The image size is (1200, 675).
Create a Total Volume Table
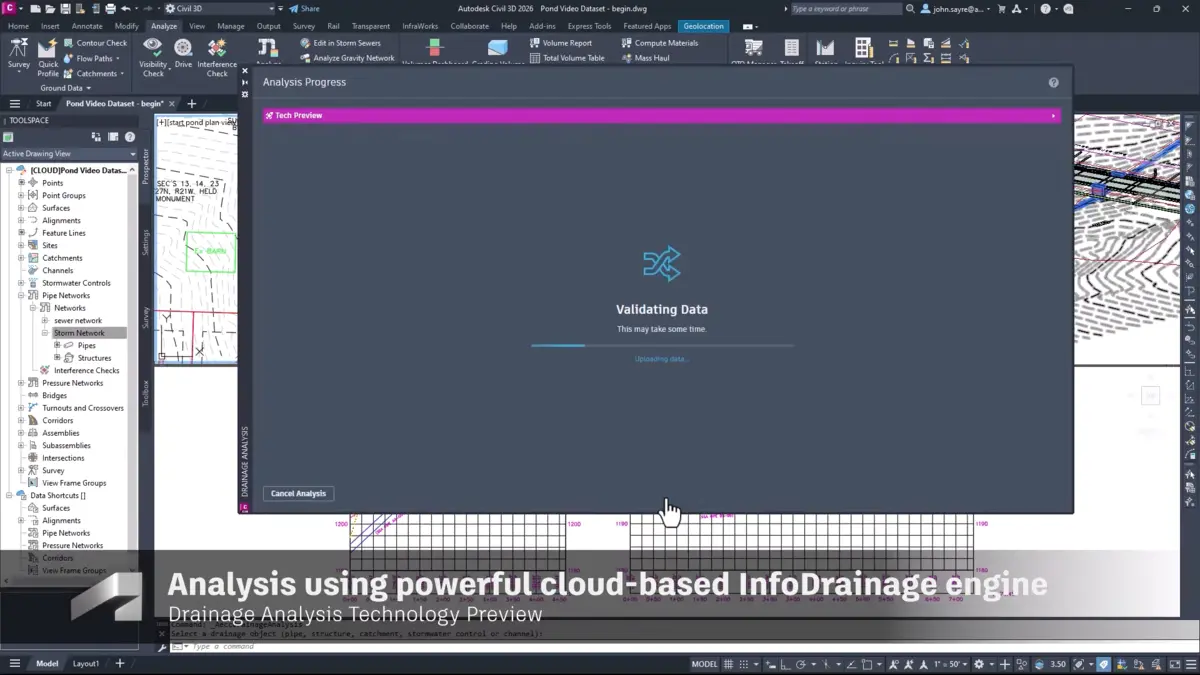[567, 58]
